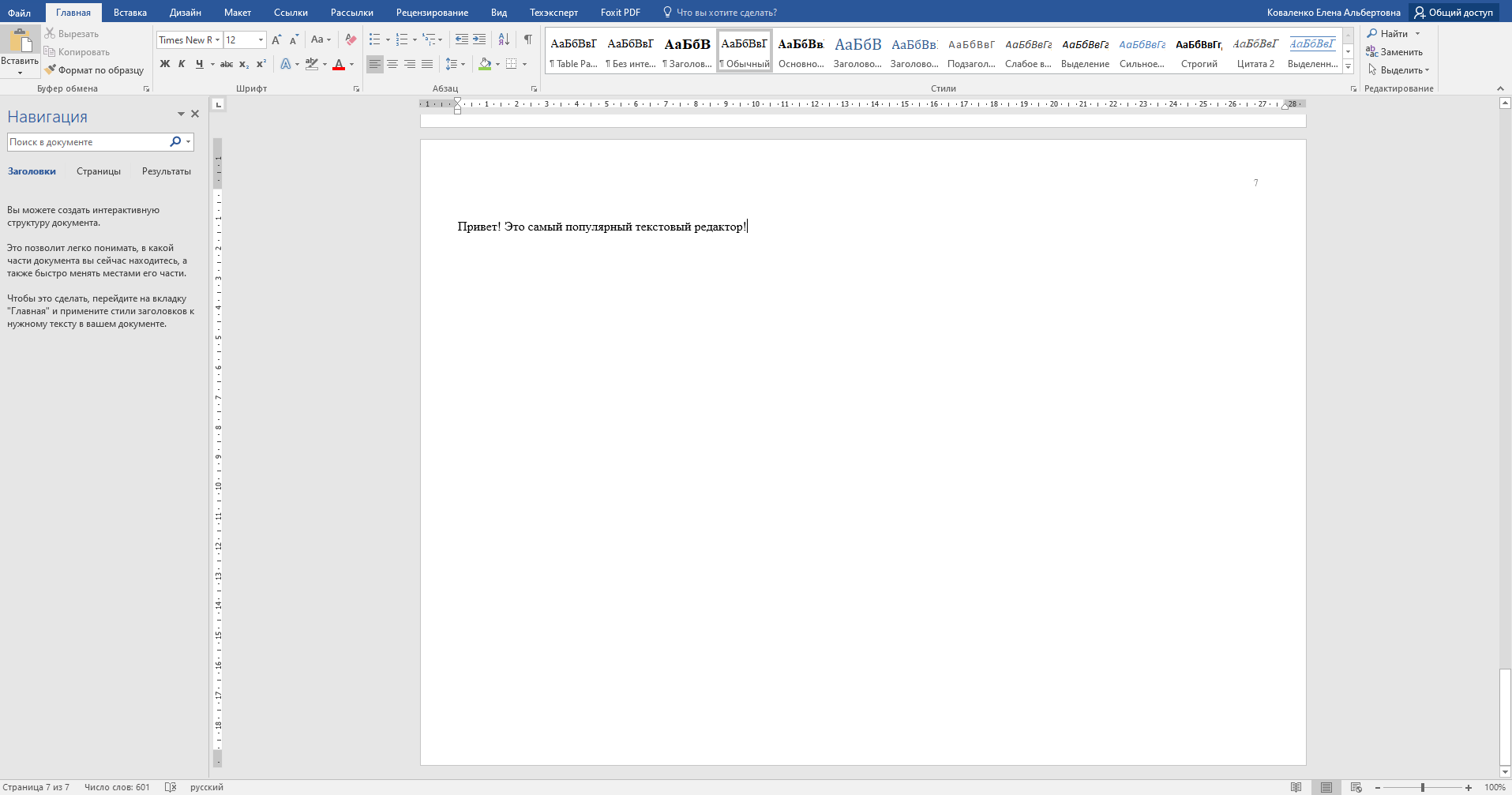Click the text highlight color button
The height and width of the screenshot is (795, 1512).
click(312, 64)
